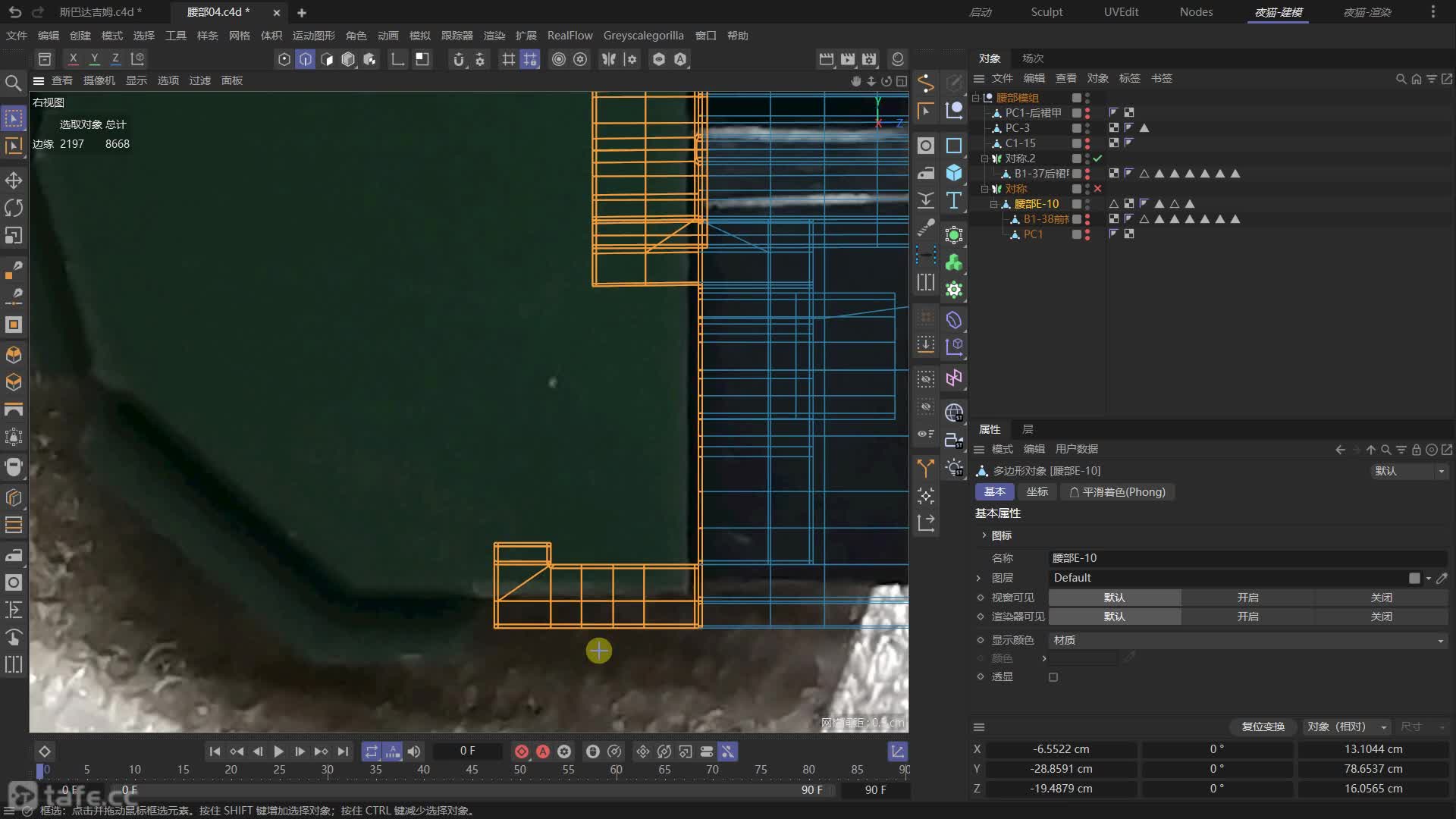Image resolution: width=1456 pixels, height=819 pixels.
Task: Add a Text spline object
Action: click(x=954, y=200)
